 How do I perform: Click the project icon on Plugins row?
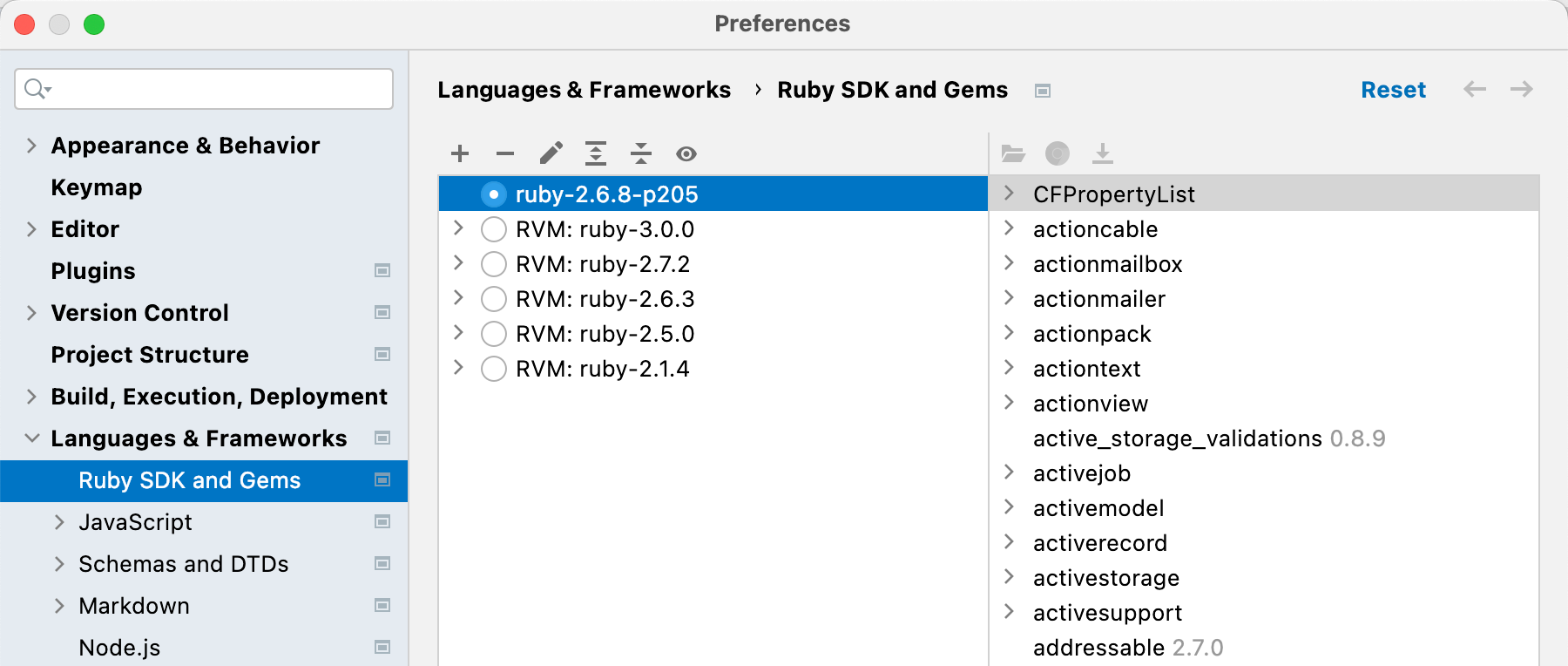[x=382, y=270]
